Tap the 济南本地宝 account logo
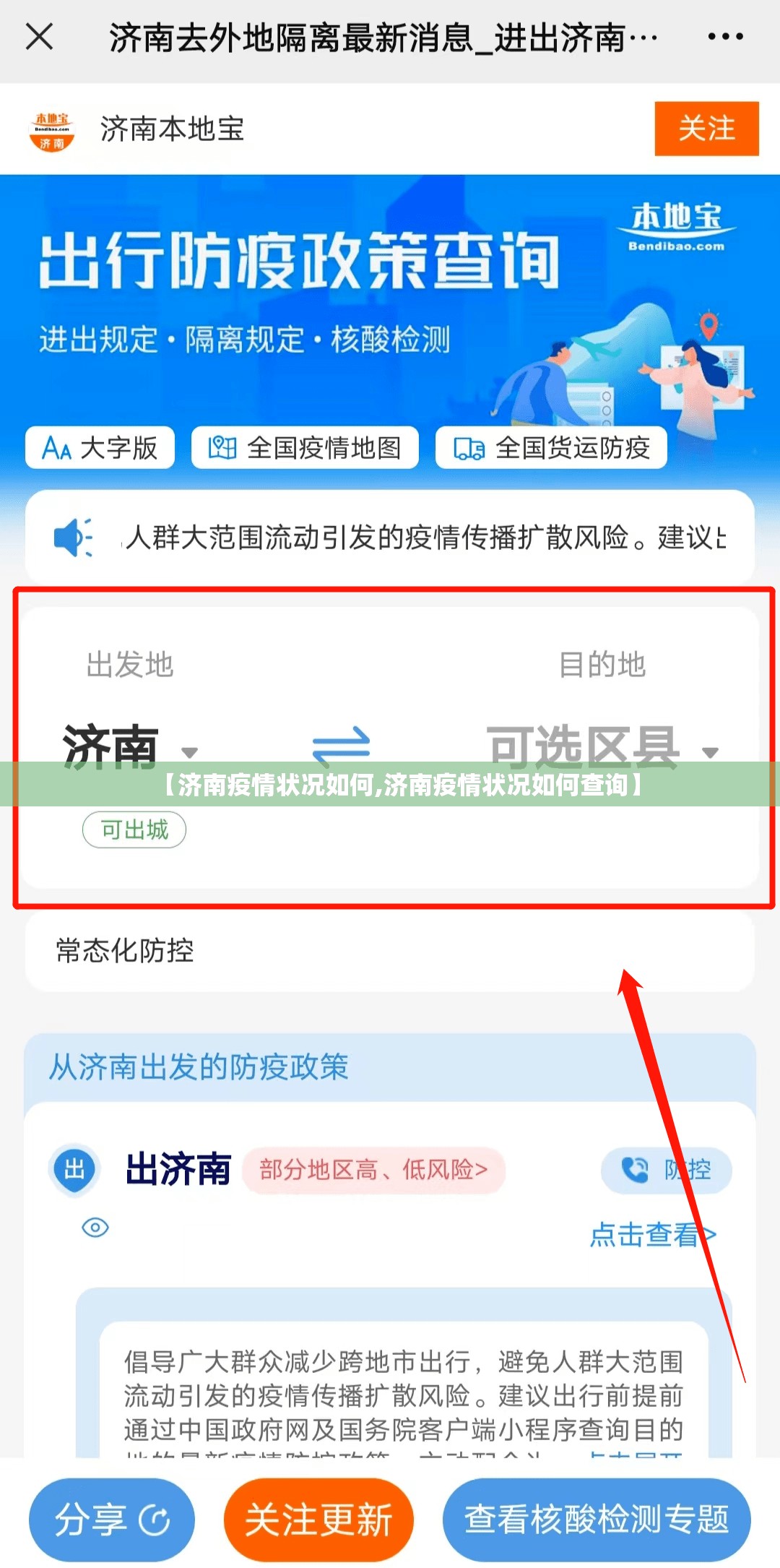Viewport: 780px width, 1568px height. 52,131
